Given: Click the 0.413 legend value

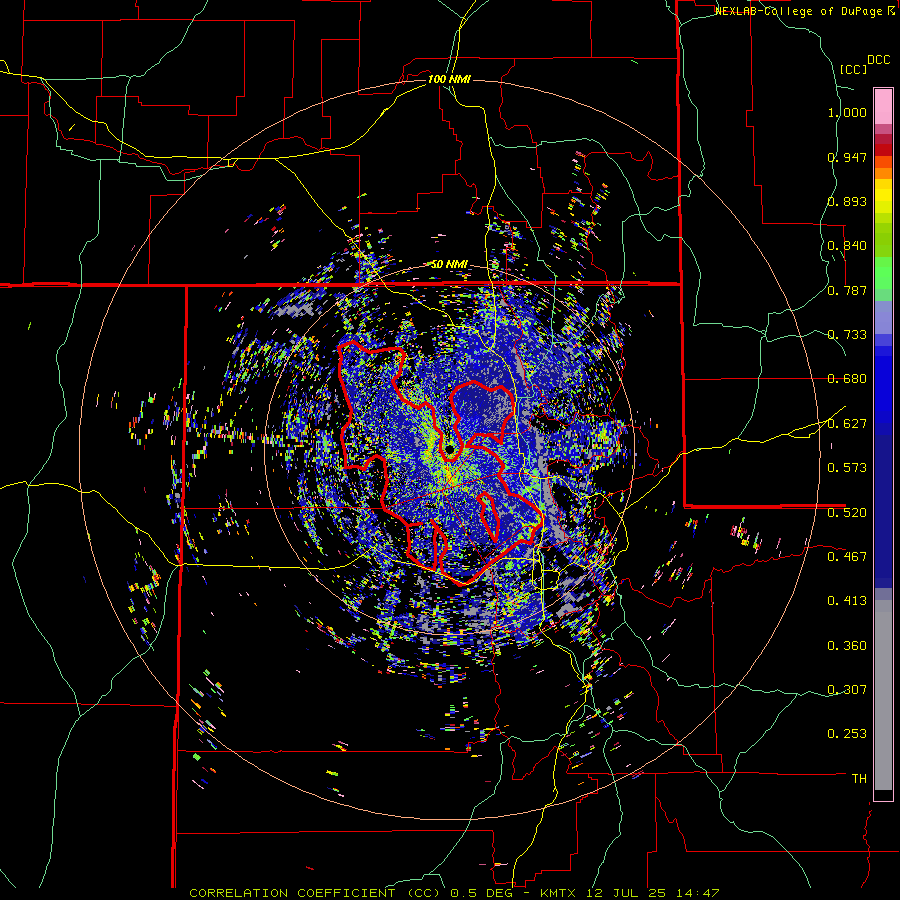Looking at the screenshot, I should click(847, 602).
